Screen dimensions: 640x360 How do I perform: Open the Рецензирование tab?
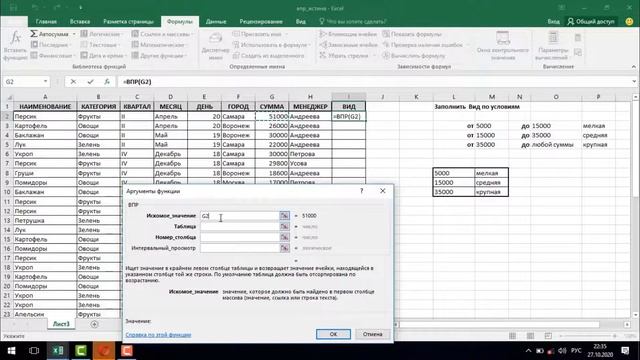pyautogui.click(x=261, y=22)
